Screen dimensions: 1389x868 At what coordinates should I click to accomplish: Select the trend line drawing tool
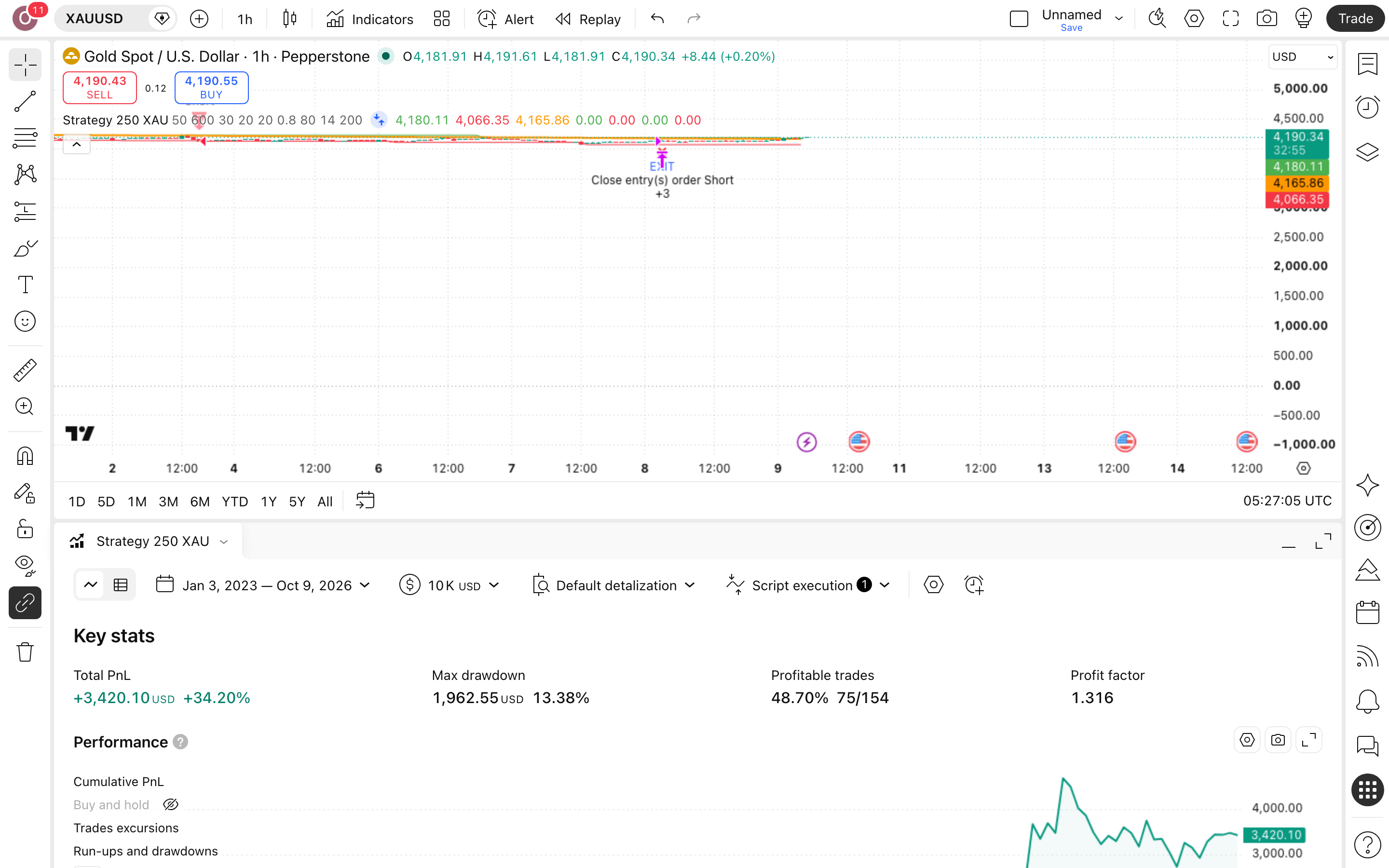pyautogui.click(x=25, y=101)
